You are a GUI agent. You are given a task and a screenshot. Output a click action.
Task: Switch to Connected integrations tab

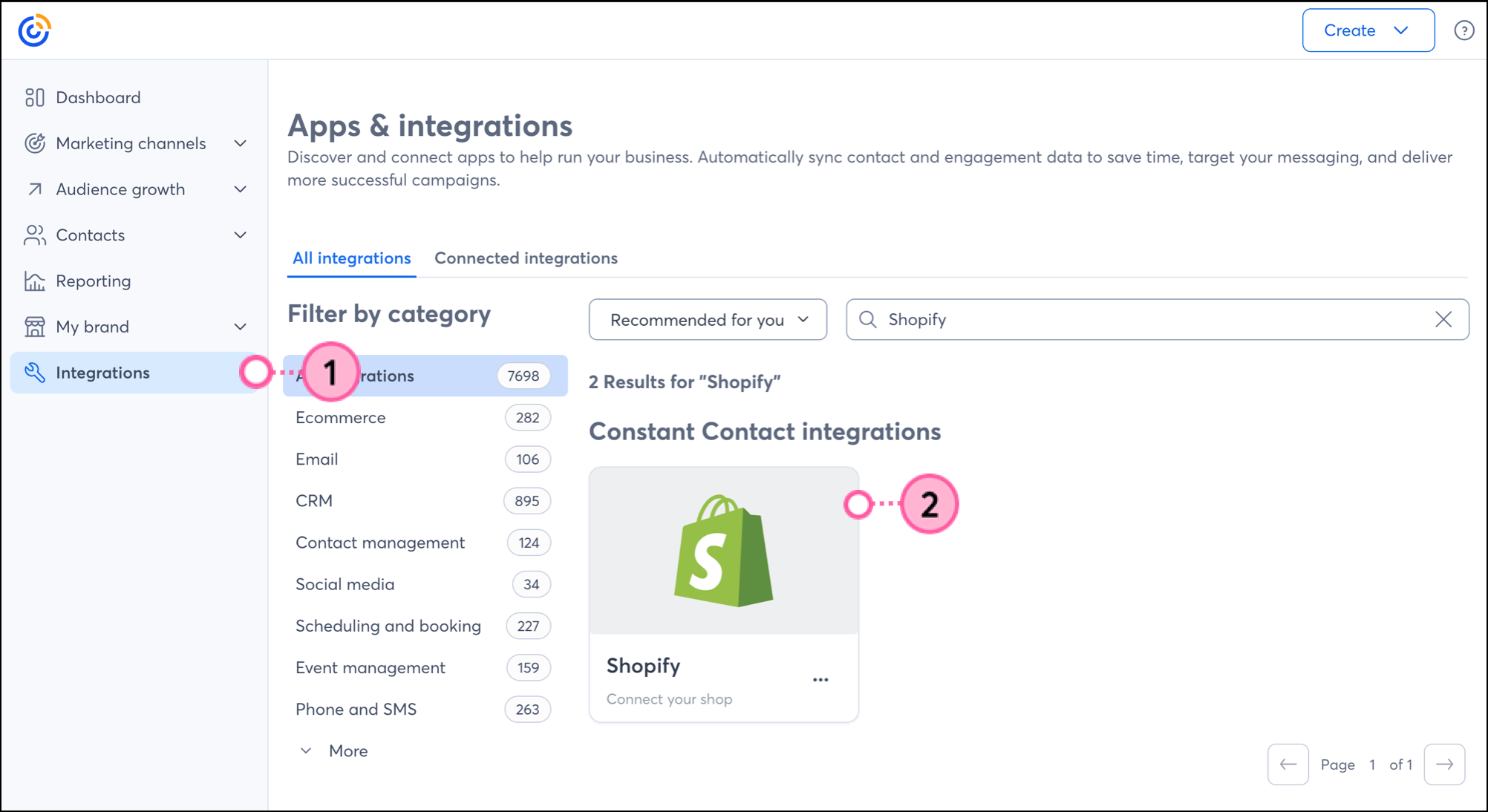point(526,258)
